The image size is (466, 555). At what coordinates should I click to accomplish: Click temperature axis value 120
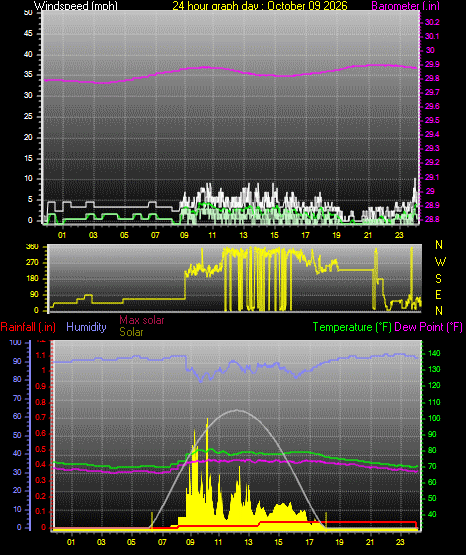click(434, 385)
